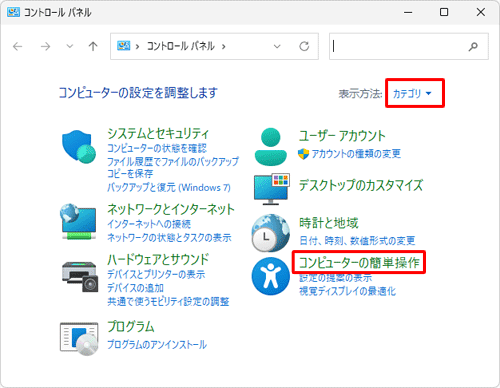Click the back arrow navigation button
This screenshot has width=500, height=388.
(18, 46)
